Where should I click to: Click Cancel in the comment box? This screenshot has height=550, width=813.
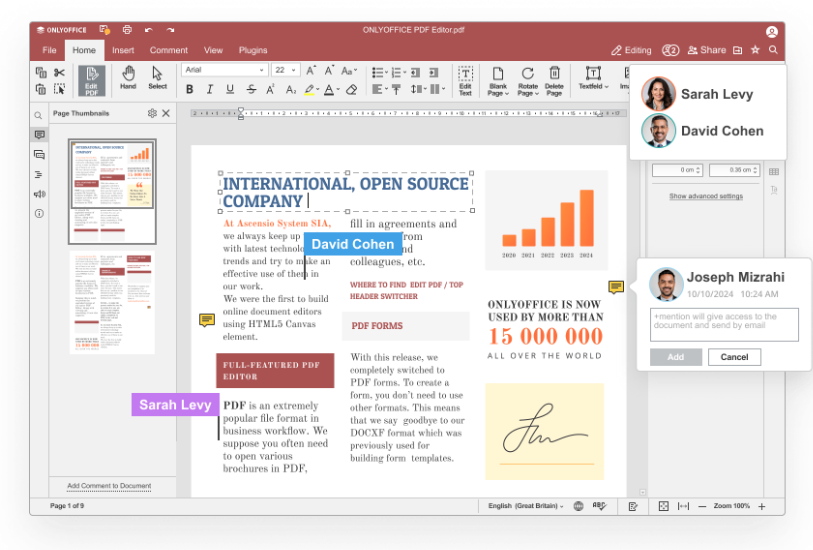(x=734, y=357)
